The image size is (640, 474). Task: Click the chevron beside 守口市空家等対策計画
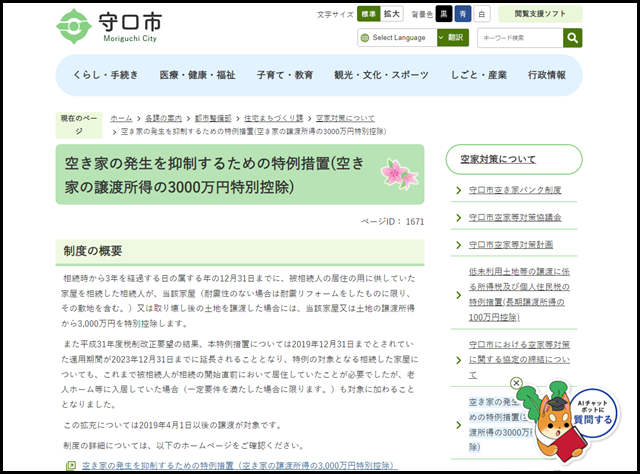point(459,245)
